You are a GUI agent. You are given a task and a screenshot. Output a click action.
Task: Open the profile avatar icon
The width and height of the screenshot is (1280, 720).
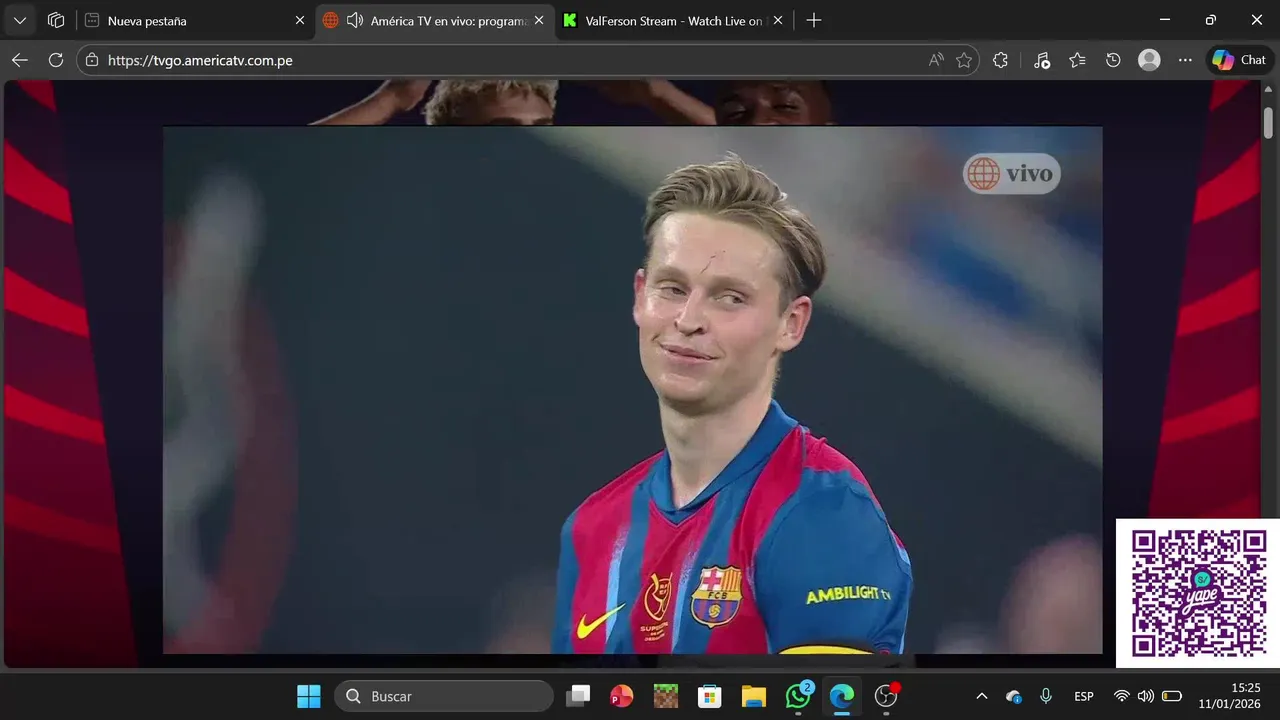click(1149, 60)
